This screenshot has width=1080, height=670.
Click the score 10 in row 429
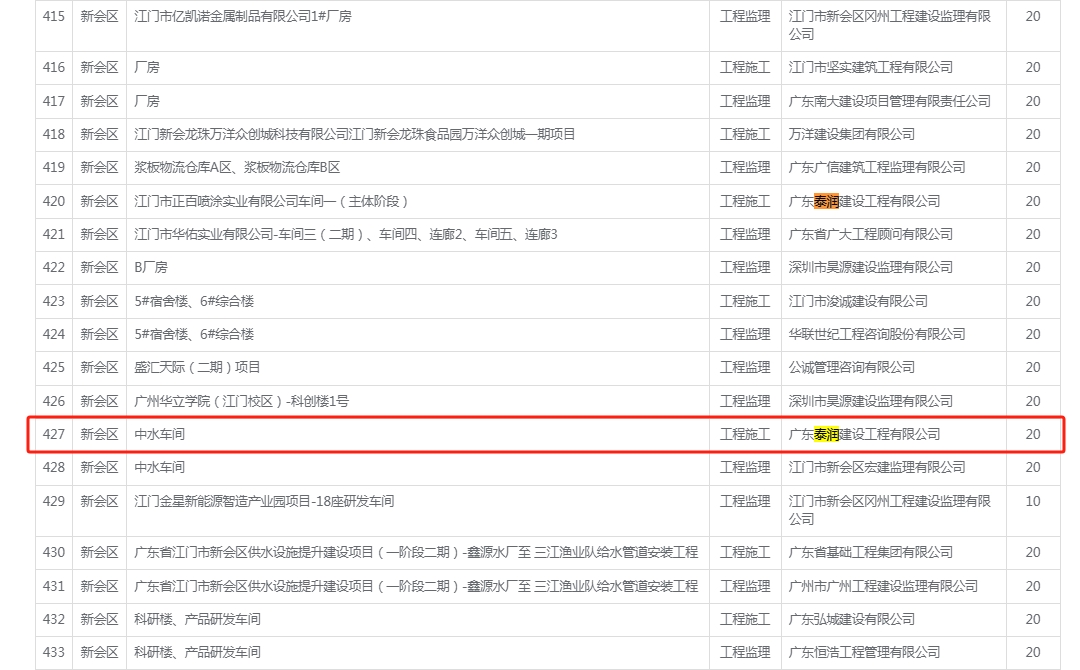(x=1032, y=501)
